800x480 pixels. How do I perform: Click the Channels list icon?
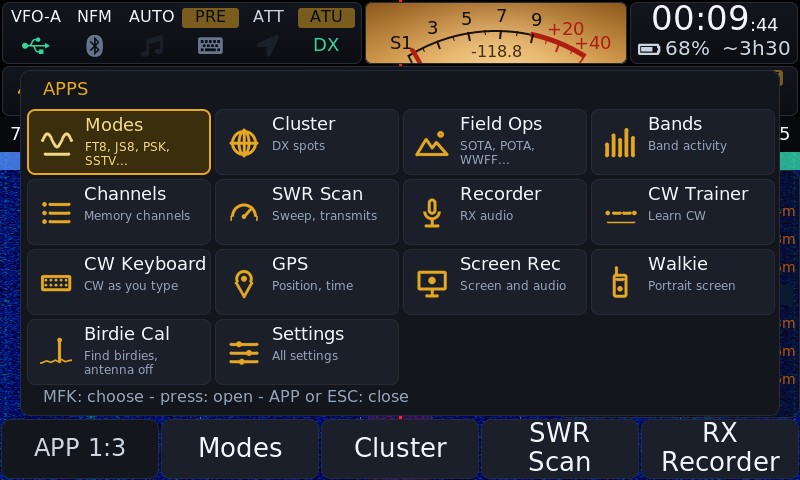56,213
